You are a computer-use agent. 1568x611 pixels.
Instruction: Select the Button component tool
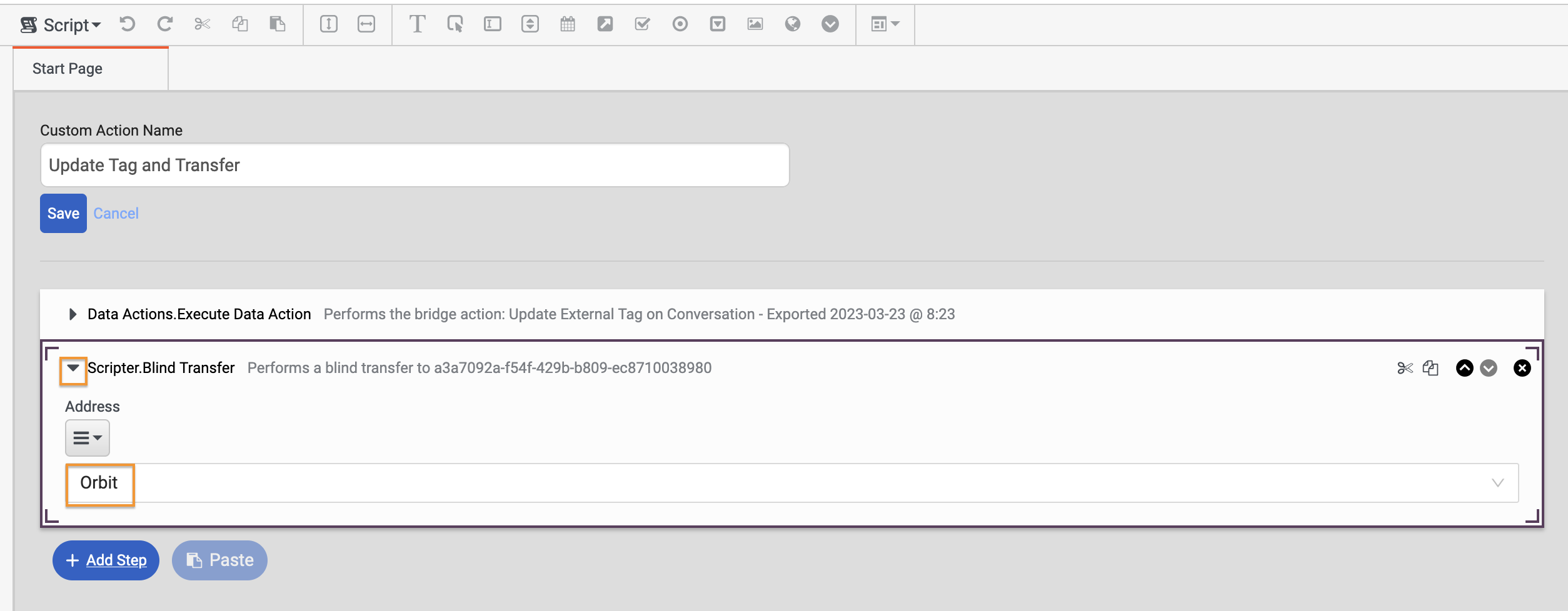(x=455, y=24)
